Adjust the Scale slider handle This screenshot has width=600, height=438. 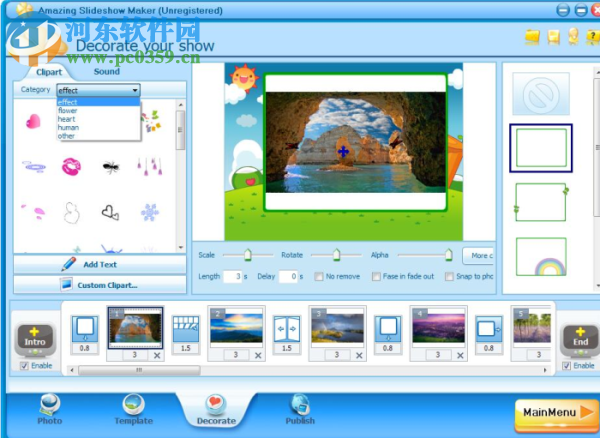[x=248, y=255]
